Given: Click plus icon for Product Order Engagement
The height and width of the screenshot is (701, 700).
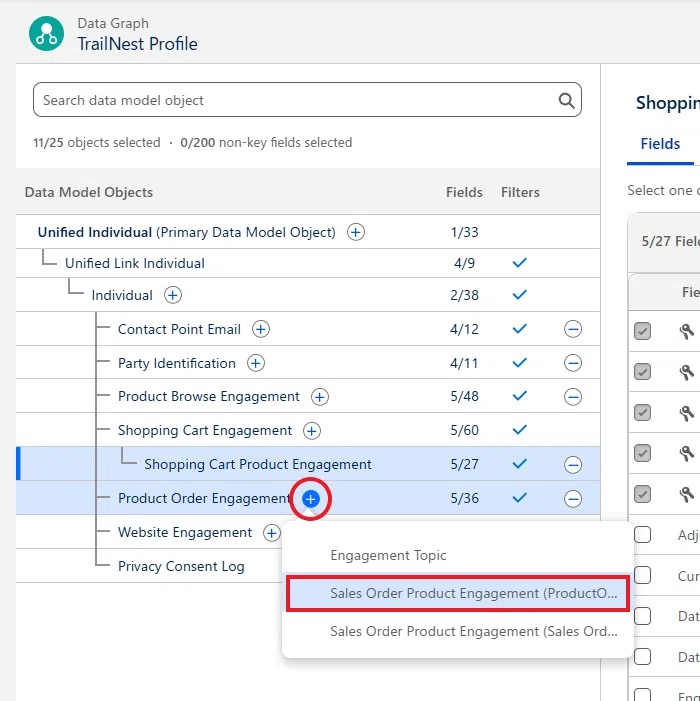Looking at the screenshot, I should 311,498.
